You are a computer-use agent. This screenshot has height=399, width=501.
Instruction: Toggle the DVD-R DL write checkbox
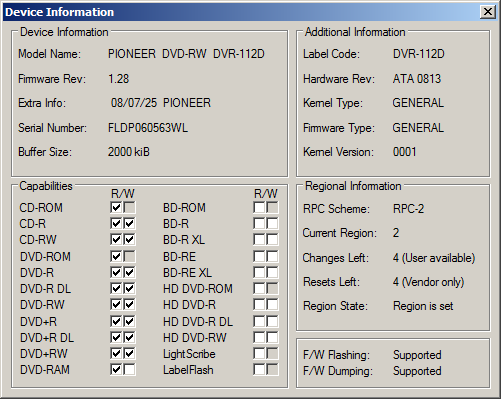click(130, 288)
